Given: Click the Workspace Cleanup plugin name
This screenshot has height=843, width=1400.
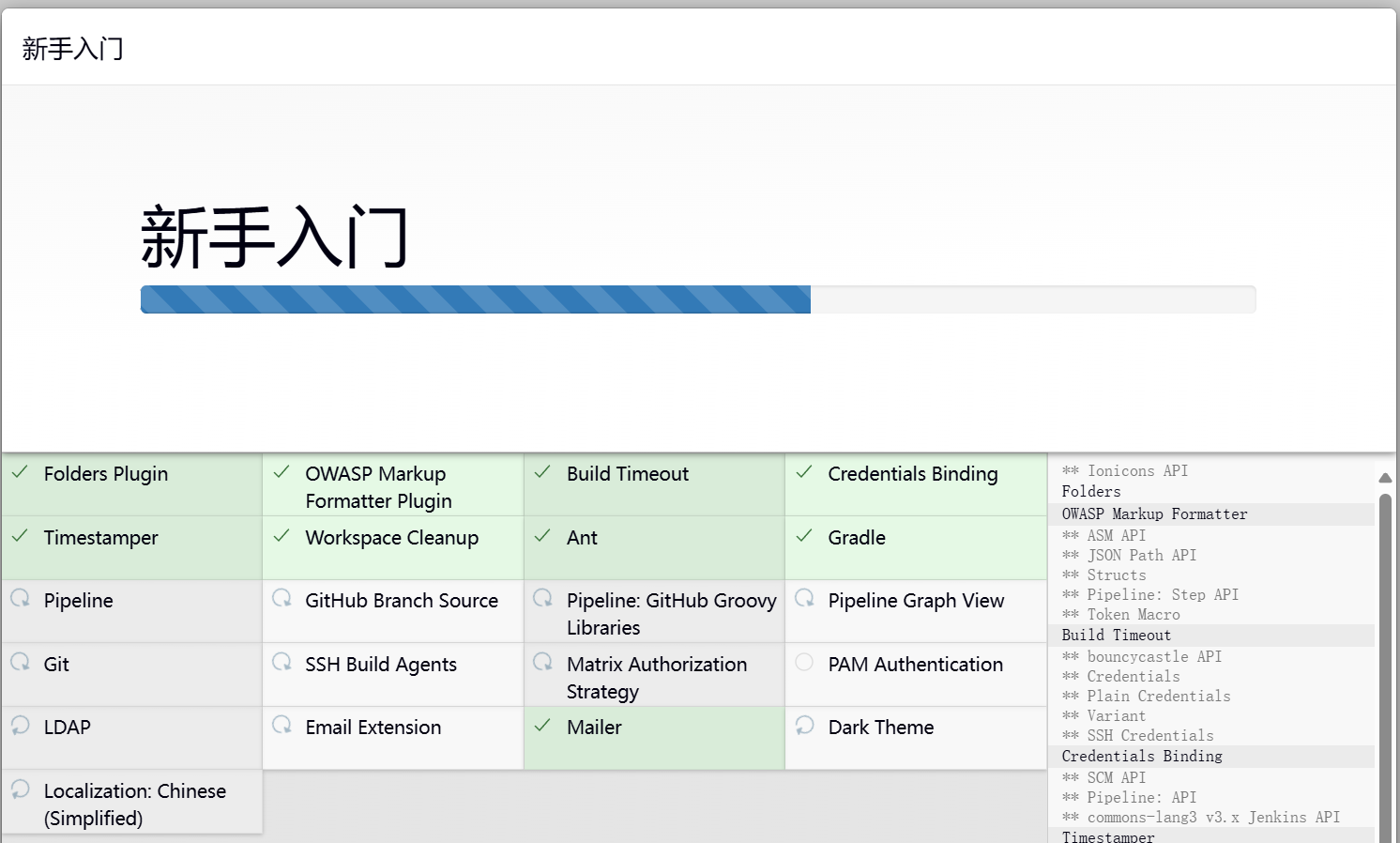Looking at the screenshot, I should pos(391,538).
